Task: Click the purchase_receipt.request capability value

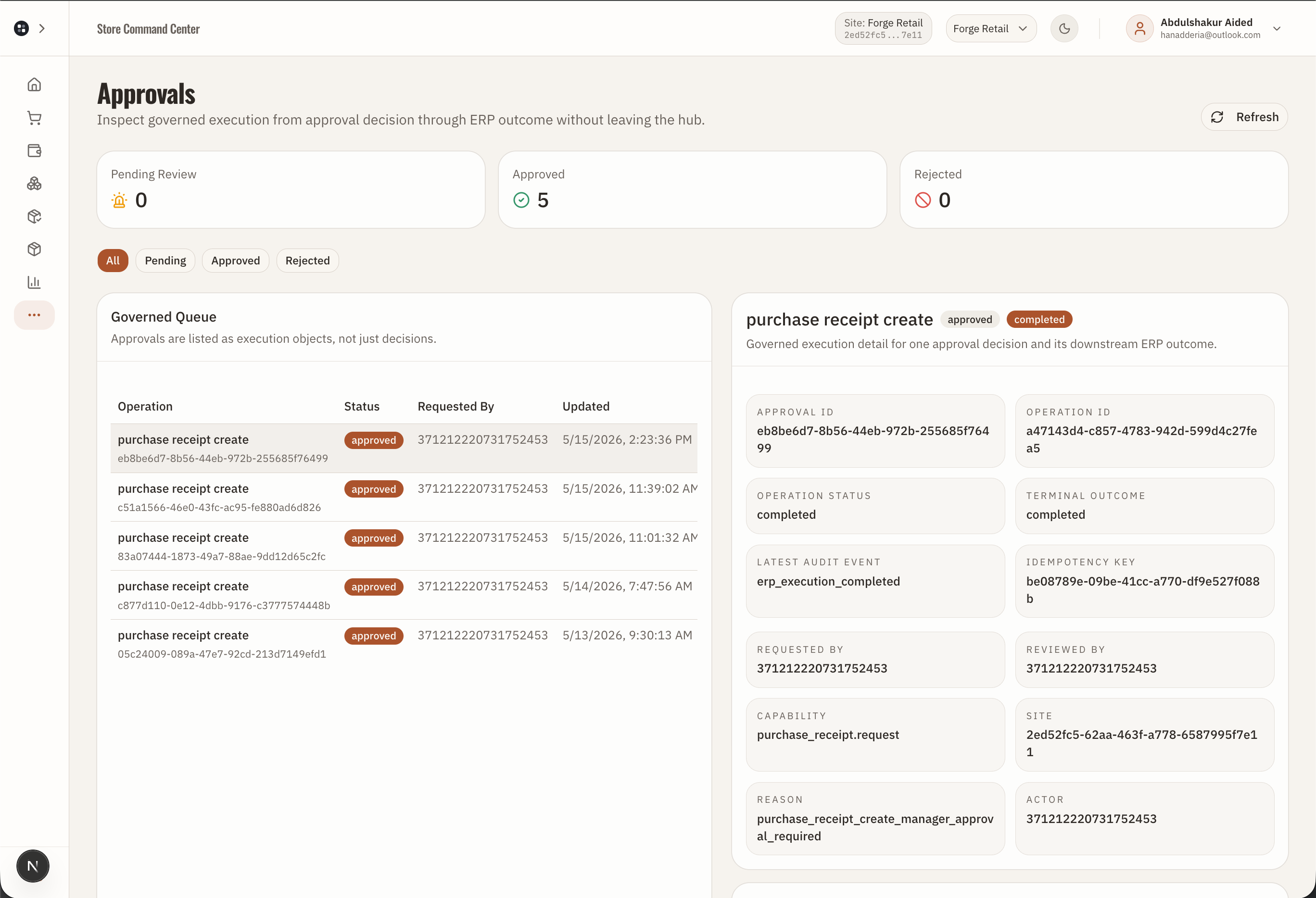Action: (x=827, y=735)
